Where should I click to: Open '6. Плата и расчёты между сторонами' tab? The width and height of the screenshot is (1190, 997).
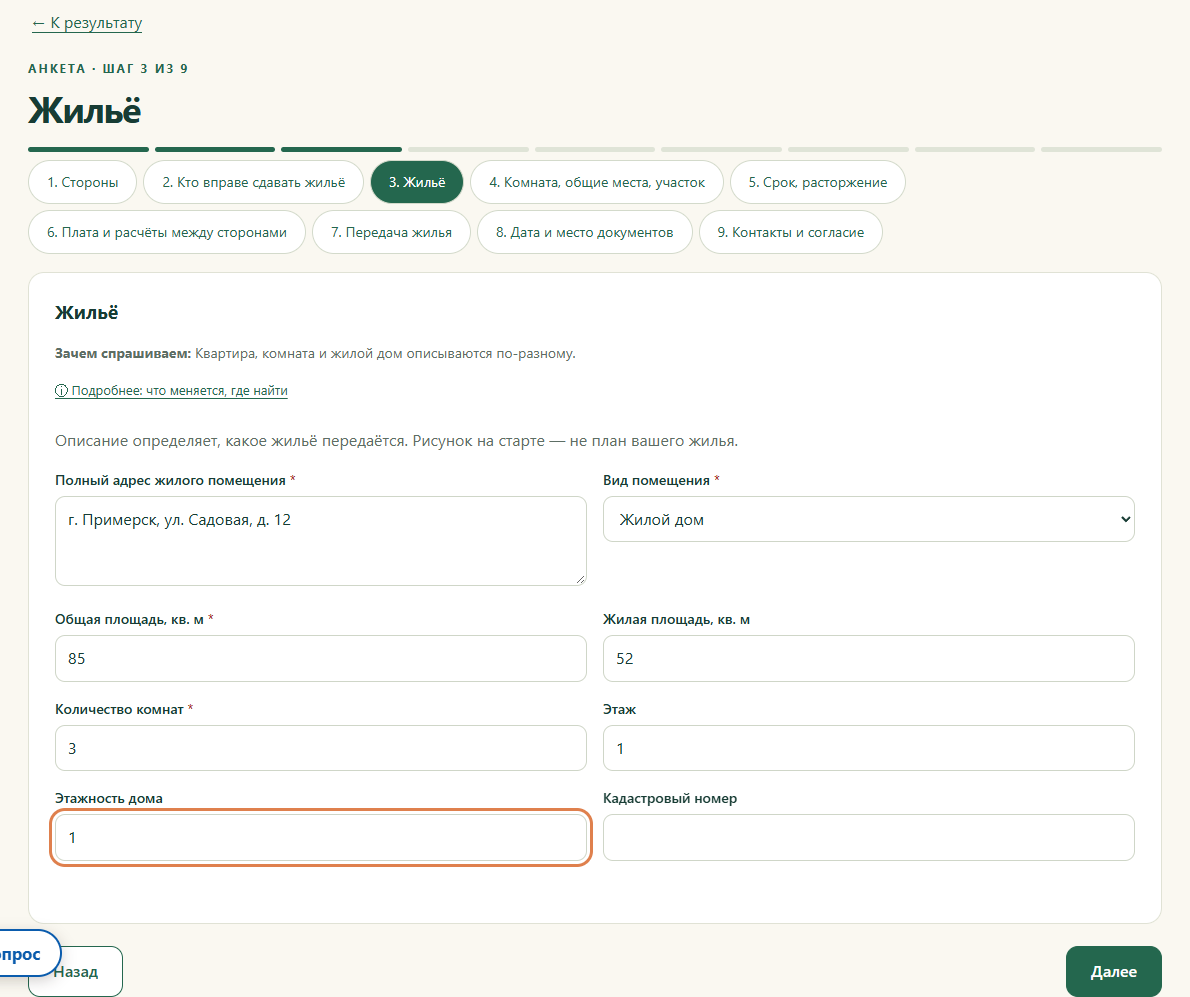[167, 232]
